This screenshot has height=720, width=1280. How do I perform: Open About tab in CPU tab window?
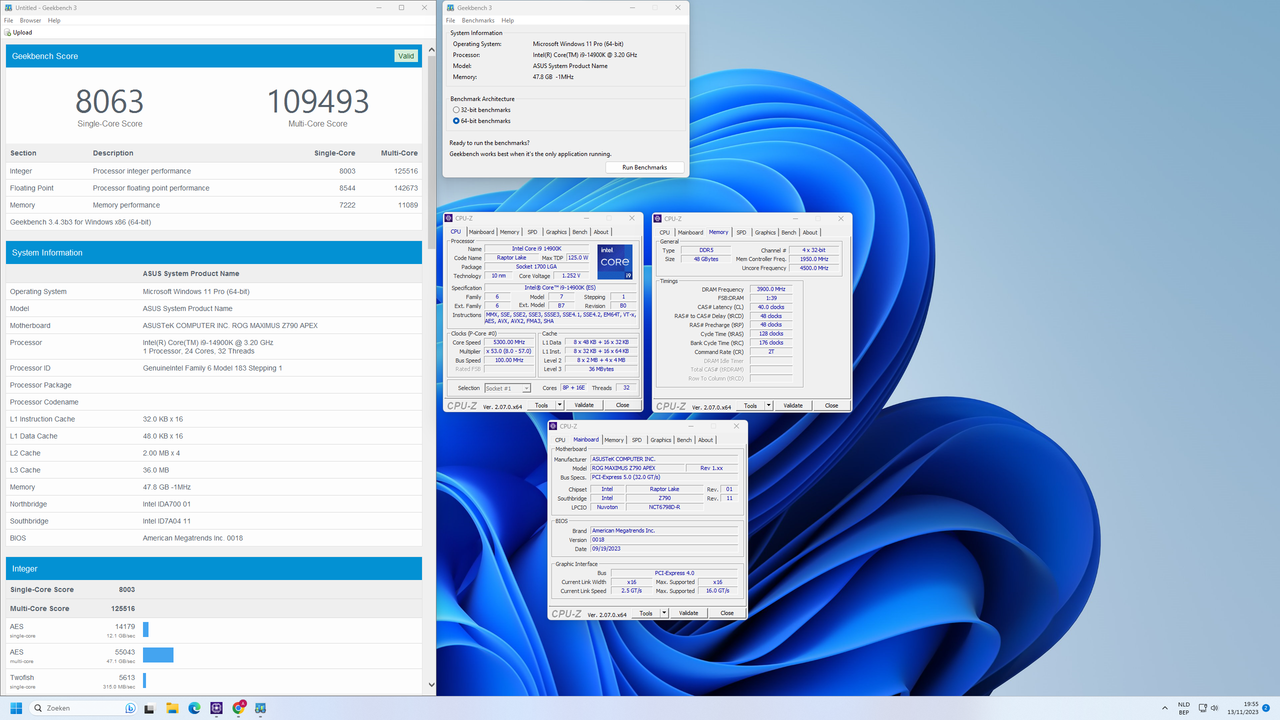601,232
